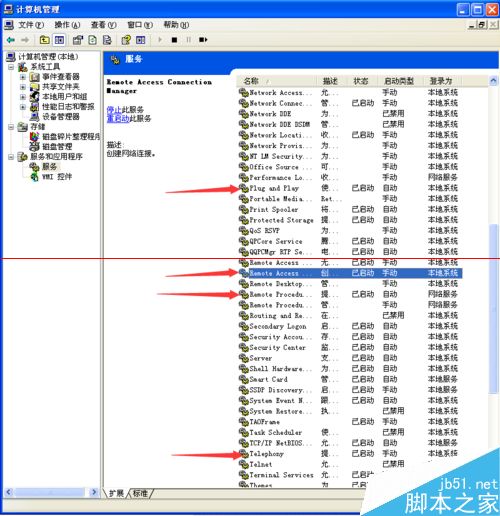Collapse the 系统工具 tree node

pos(11,67)
